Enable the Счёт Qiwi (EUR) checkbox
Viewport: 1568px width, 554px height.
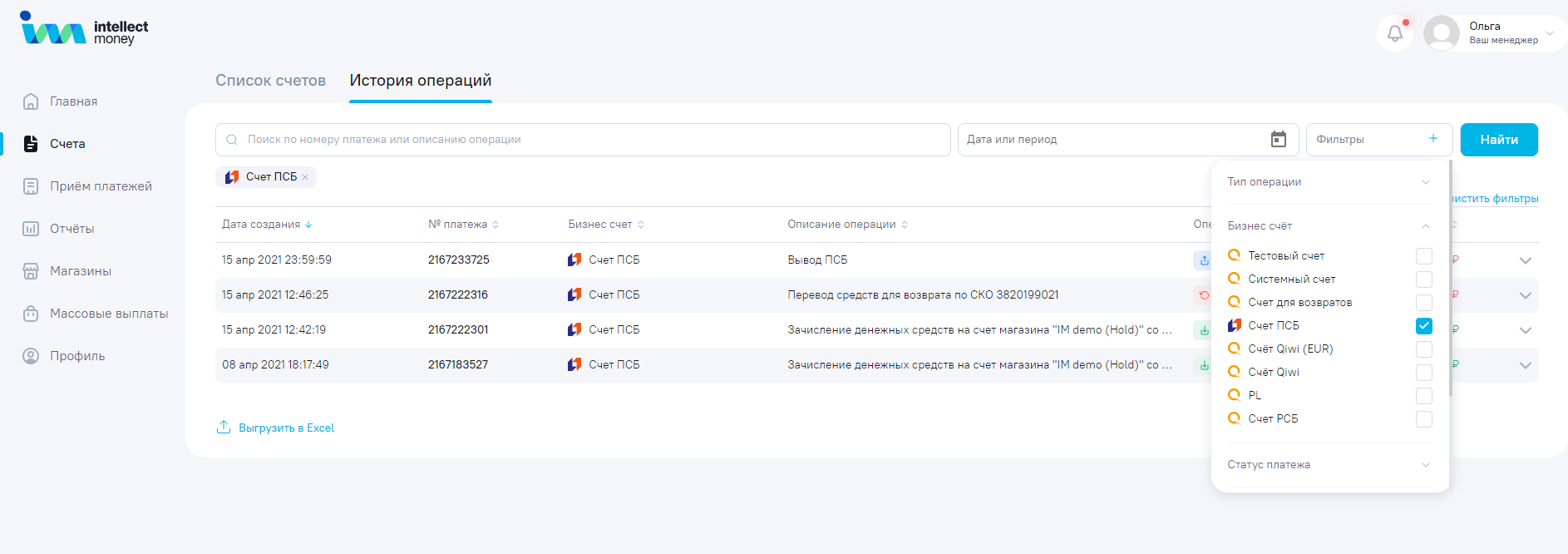[1423, 349]
